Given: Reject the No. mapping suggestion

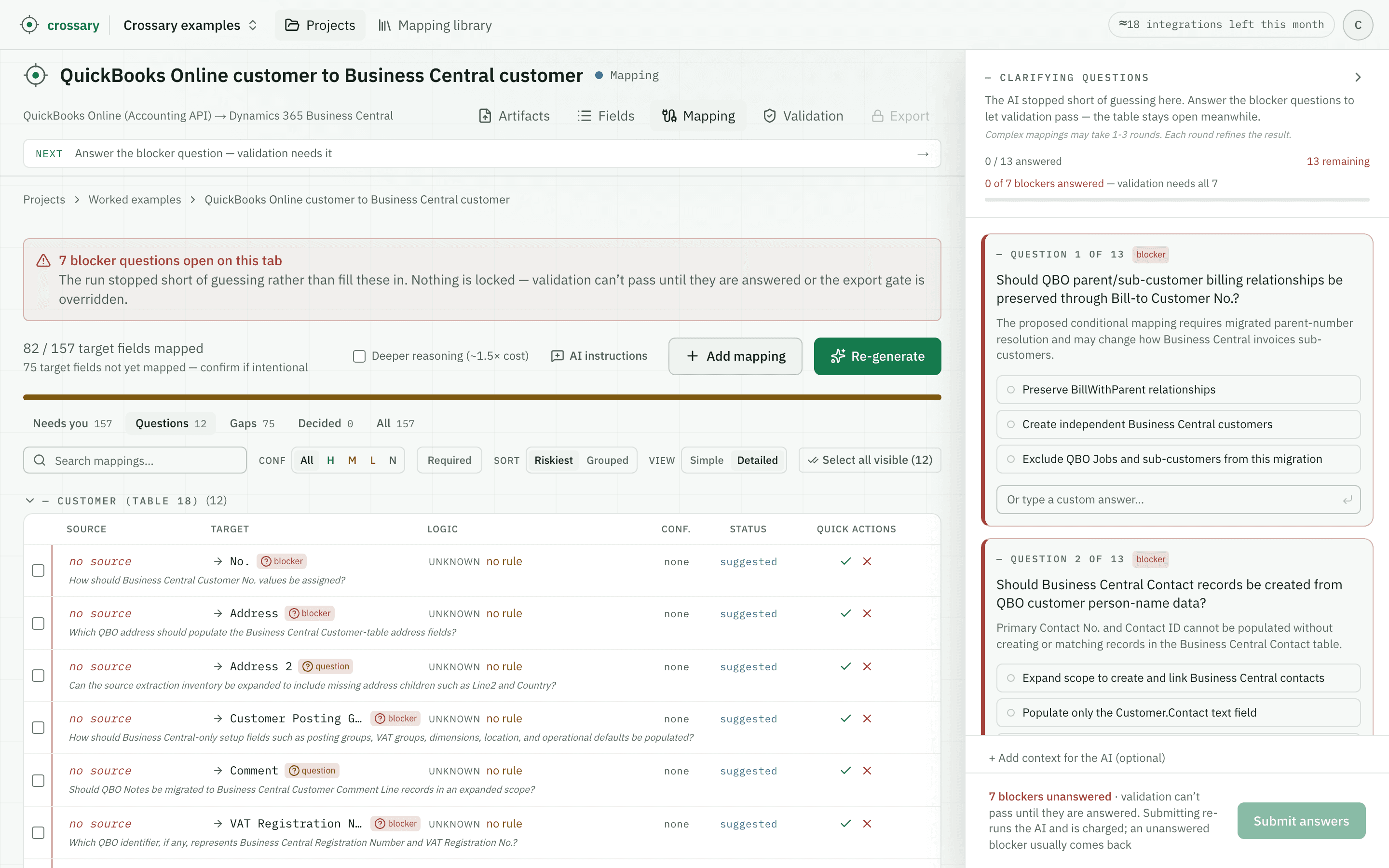Looking at the screenshot, I should 867,561.
